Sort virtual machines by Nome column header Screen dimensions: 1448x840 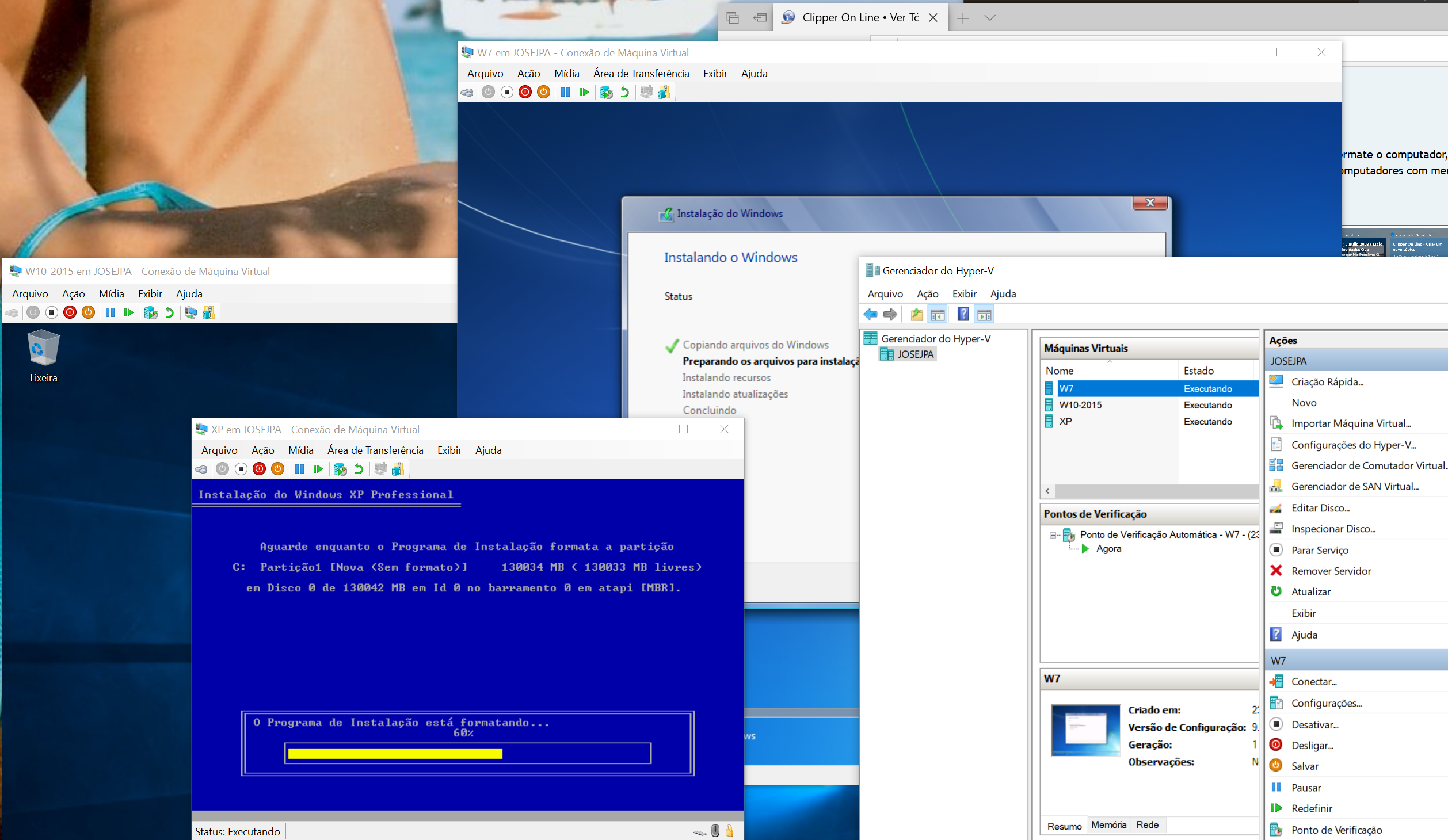click(x=1060, y=371)
